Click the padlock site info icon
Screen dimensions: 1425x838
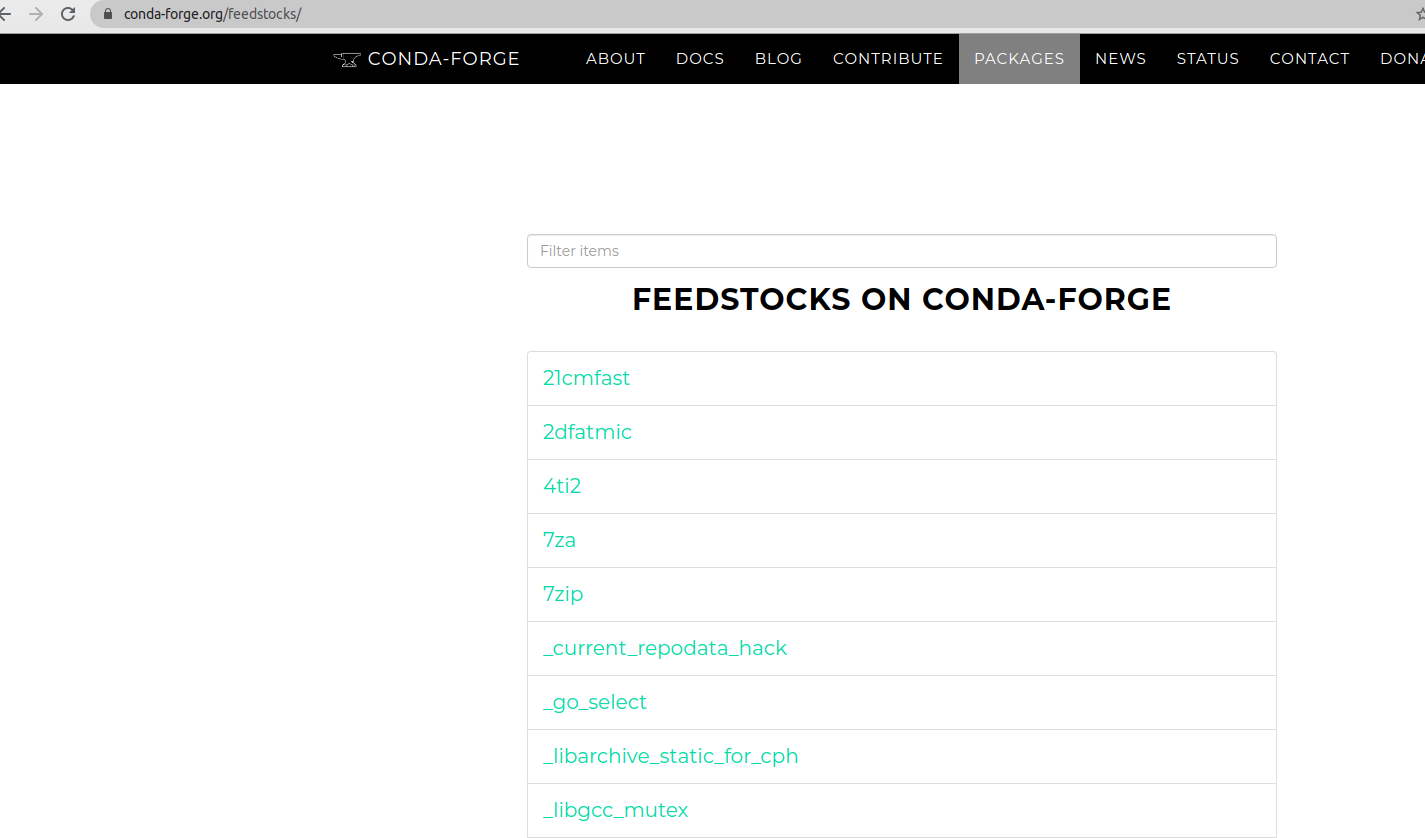(109, 14)
